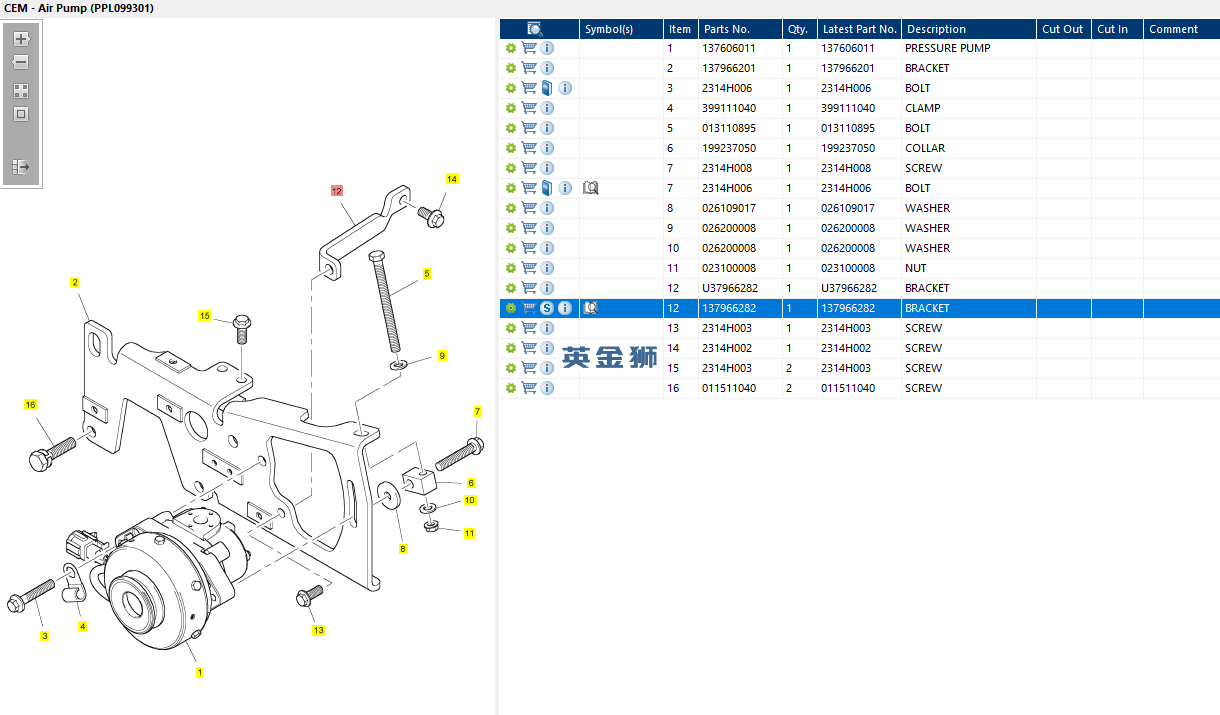Click info icon for item 16 SCREW
This screenshot has height=715, width=1220.
(547, 388)
